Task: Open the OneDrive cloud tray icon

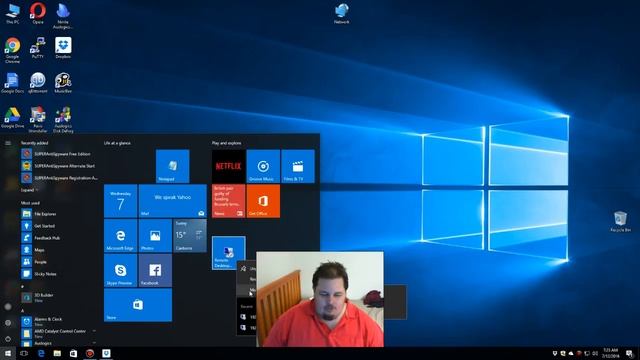Action: point(571,353)
